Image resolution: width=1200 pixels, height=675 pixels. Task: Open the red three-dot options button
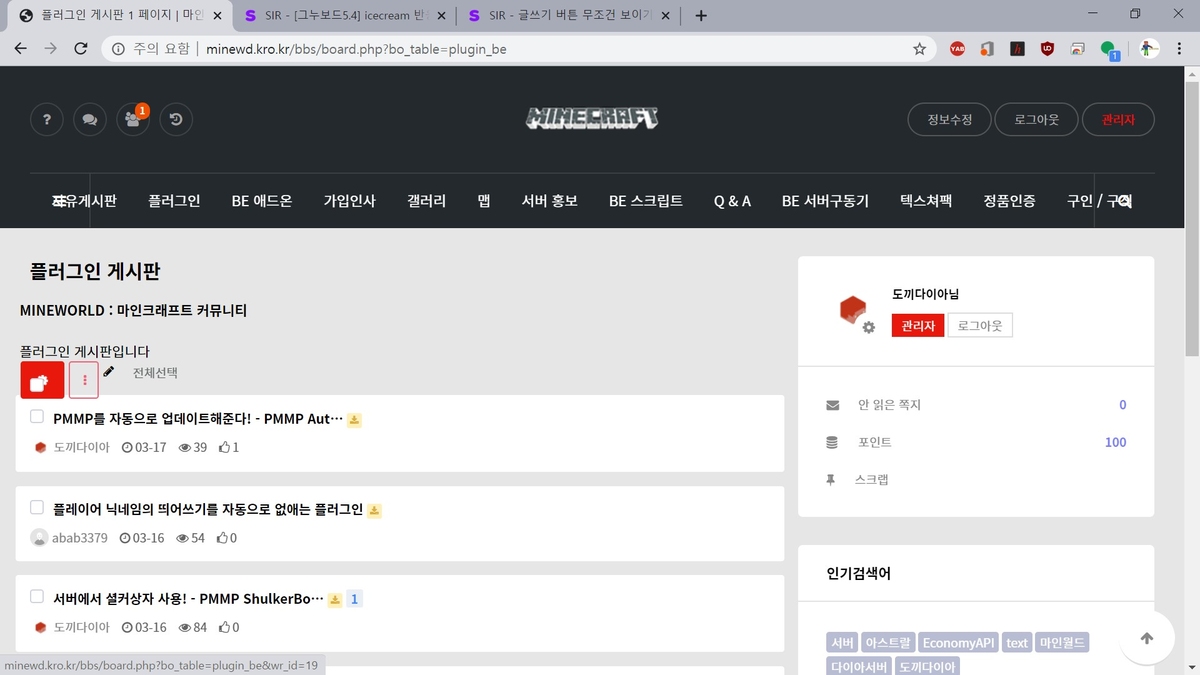point(84,380)
